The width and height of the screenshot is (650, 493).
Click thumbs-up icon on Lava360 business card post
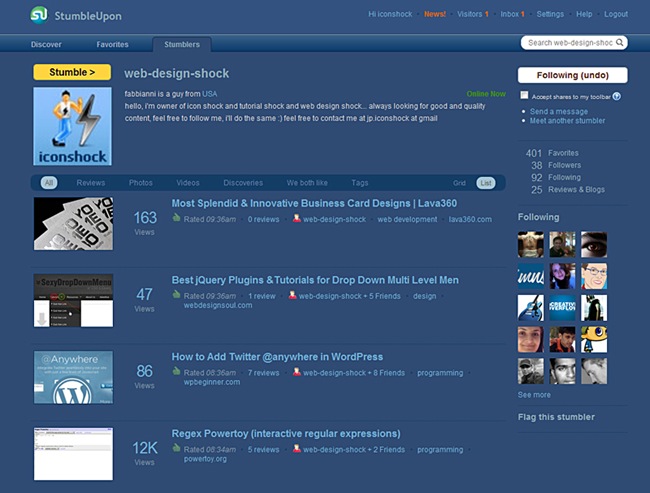[x=176, y=217]
